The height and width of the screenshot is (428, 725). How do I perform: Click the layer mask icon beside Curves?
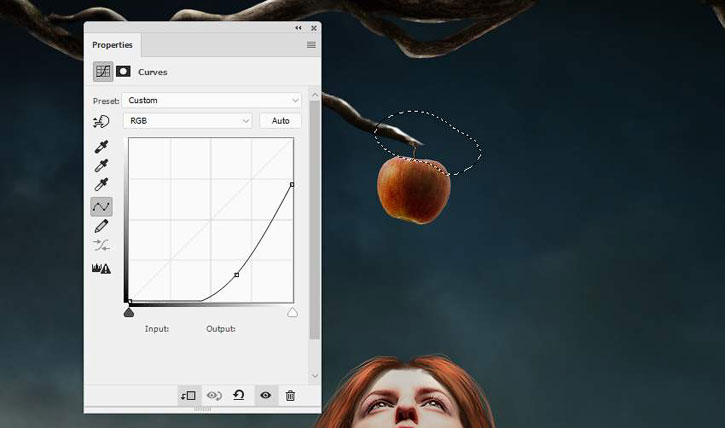click(123, 72)
